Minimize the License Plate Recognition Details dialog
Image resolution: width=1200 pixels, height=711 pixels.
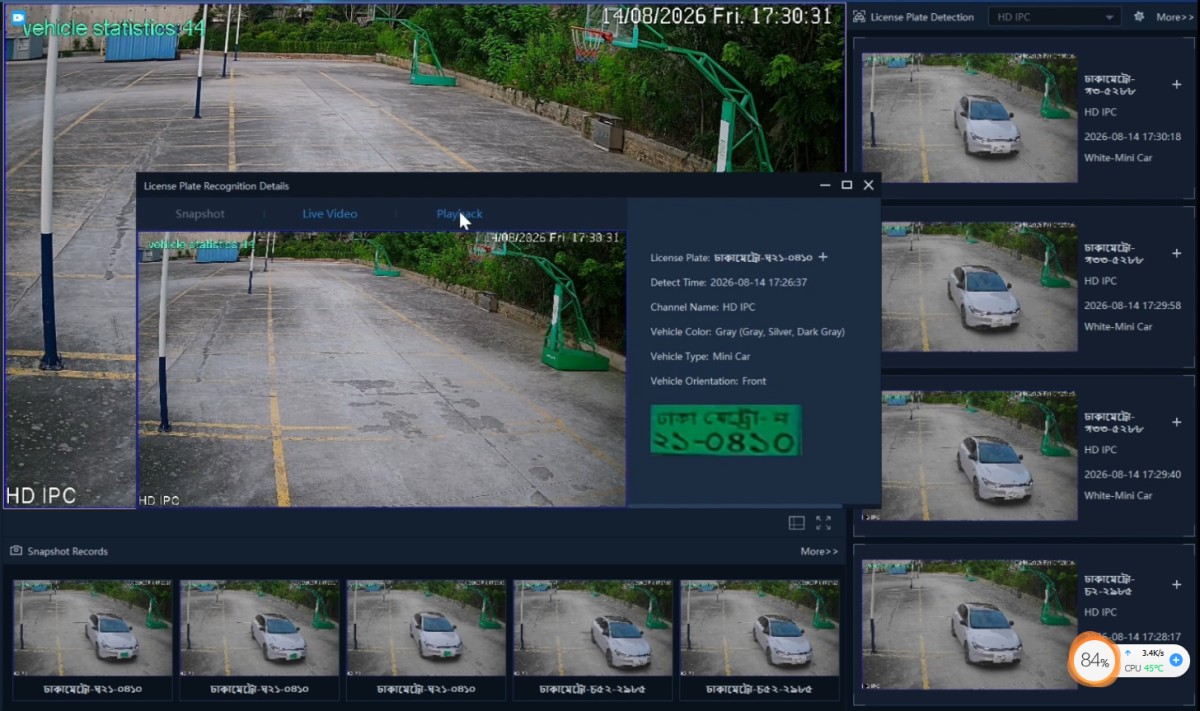click(x=825, y=185)
